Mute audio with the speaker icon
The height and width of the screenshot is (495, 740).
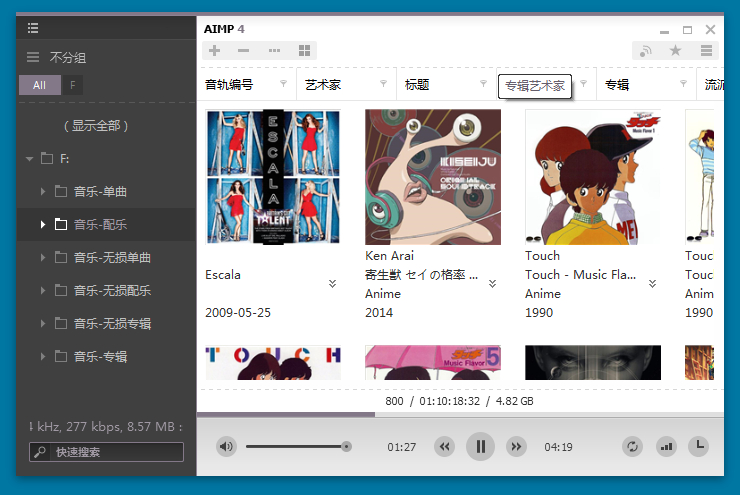coord(226,446)
